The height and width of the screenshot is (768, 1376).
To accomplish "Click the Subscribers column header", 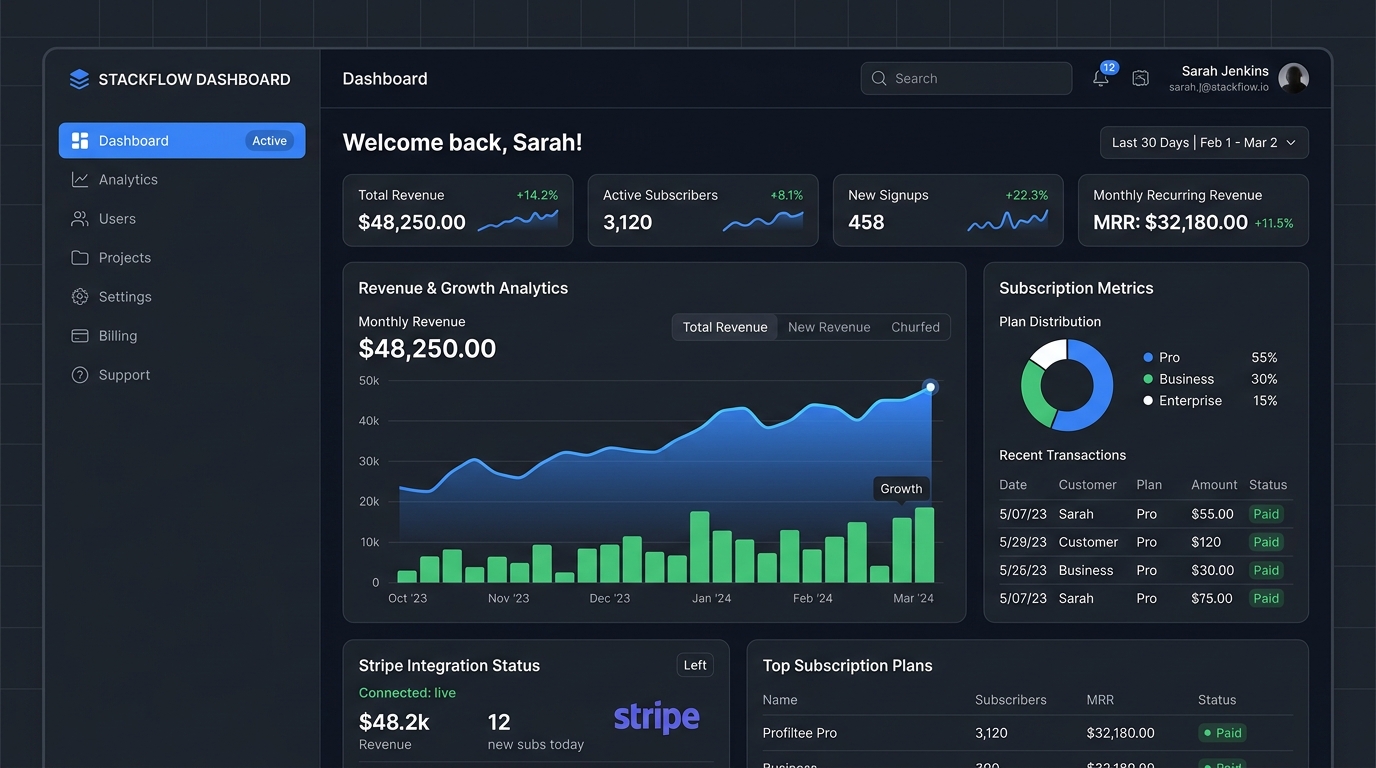I will coord(1011,700).
